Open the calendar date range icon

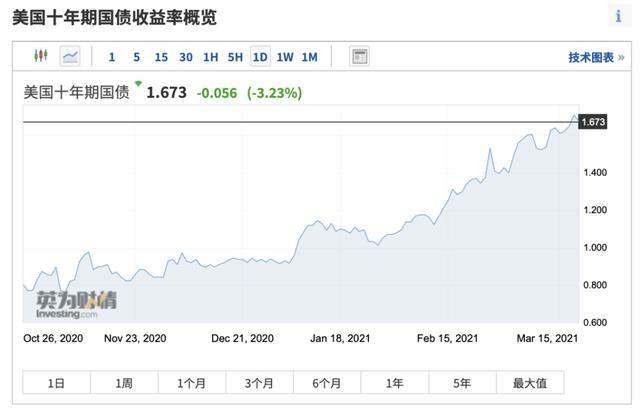pyautogui.click(x=360, y=57)
